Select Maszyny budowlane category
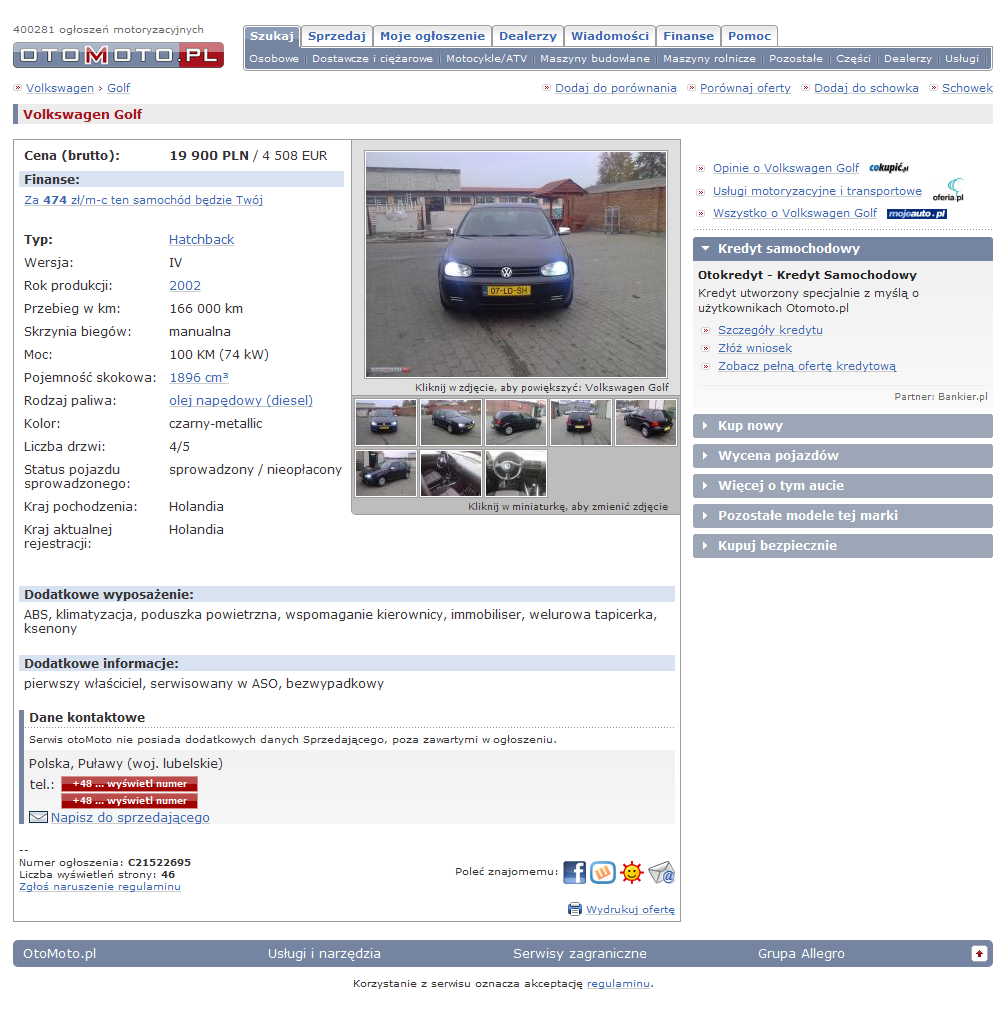Image resolution: width=1006 pixels, height=1009 pixels. click(x=595, y=59)
